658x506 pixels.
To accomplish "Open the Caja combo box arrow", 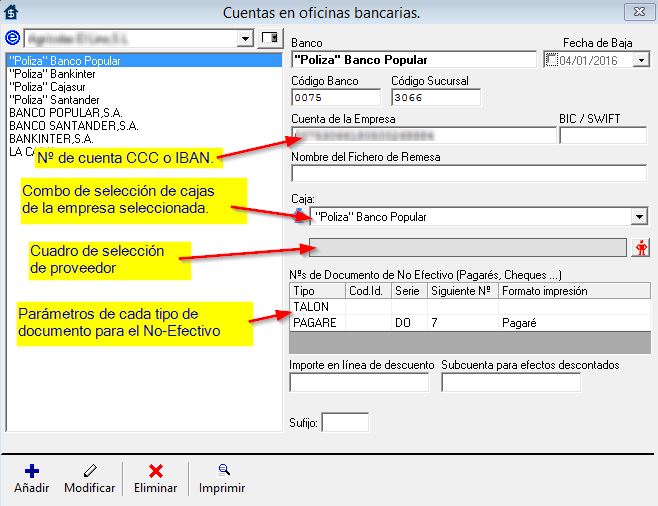I will coord(639,217).
